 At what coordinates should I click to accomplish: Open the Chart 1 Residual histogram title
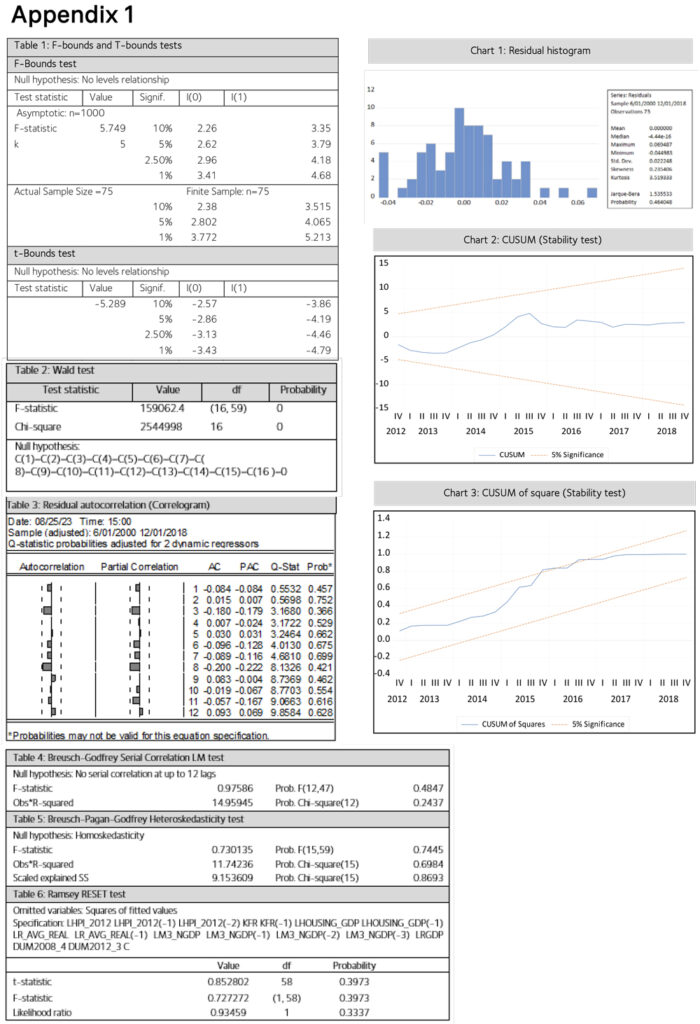click(x=530, y=49)
